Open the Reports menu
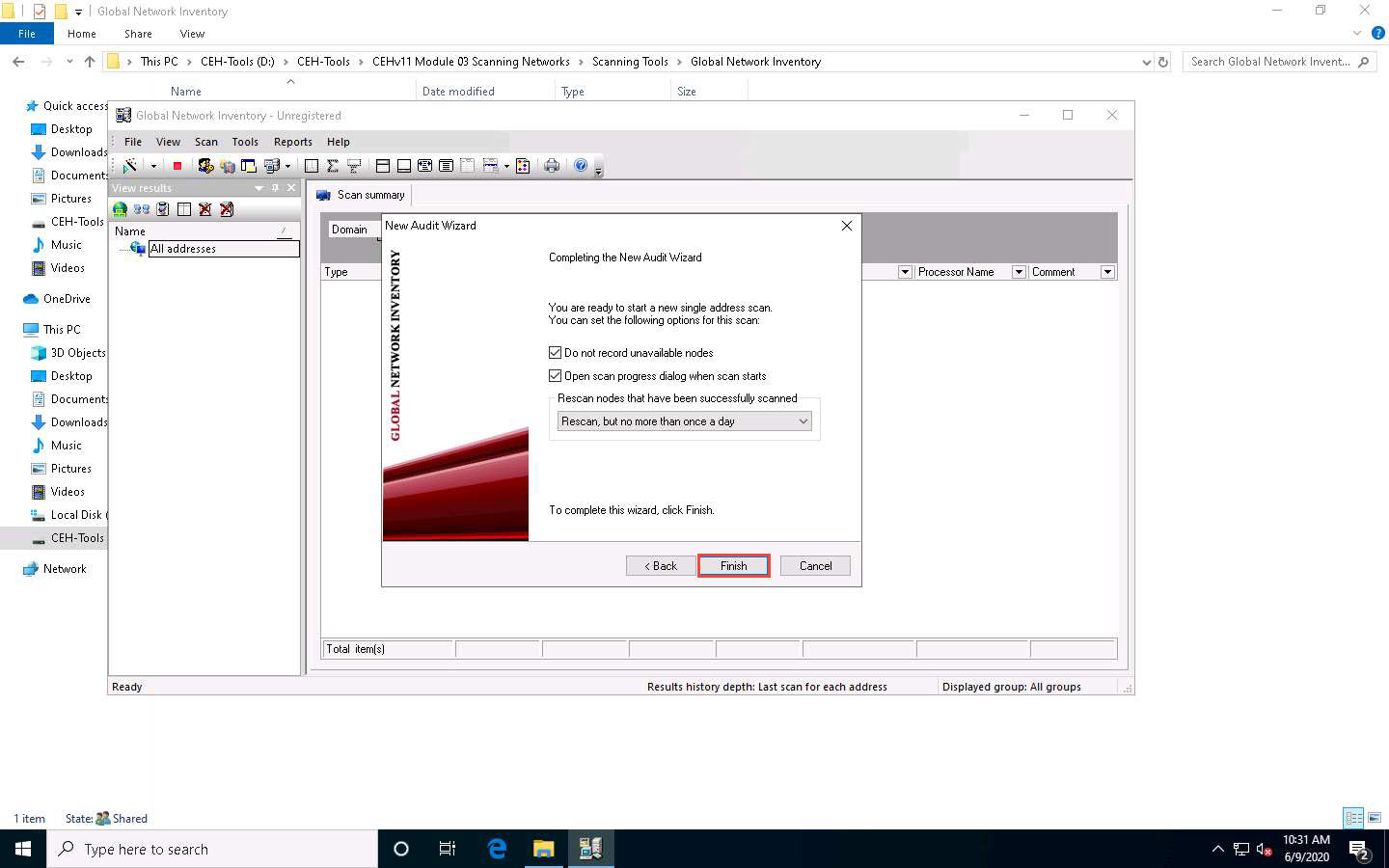Screen dimensions: 1389x868 coord(293,142)
